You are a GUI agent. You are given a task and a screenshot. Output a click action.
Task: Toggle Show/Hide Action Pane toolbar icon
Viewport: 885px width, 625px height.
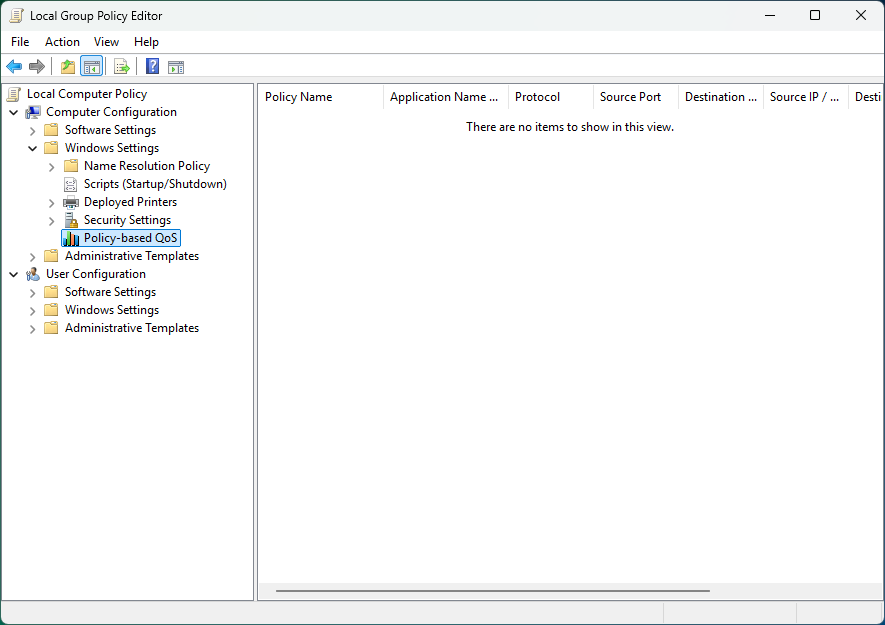176,67
